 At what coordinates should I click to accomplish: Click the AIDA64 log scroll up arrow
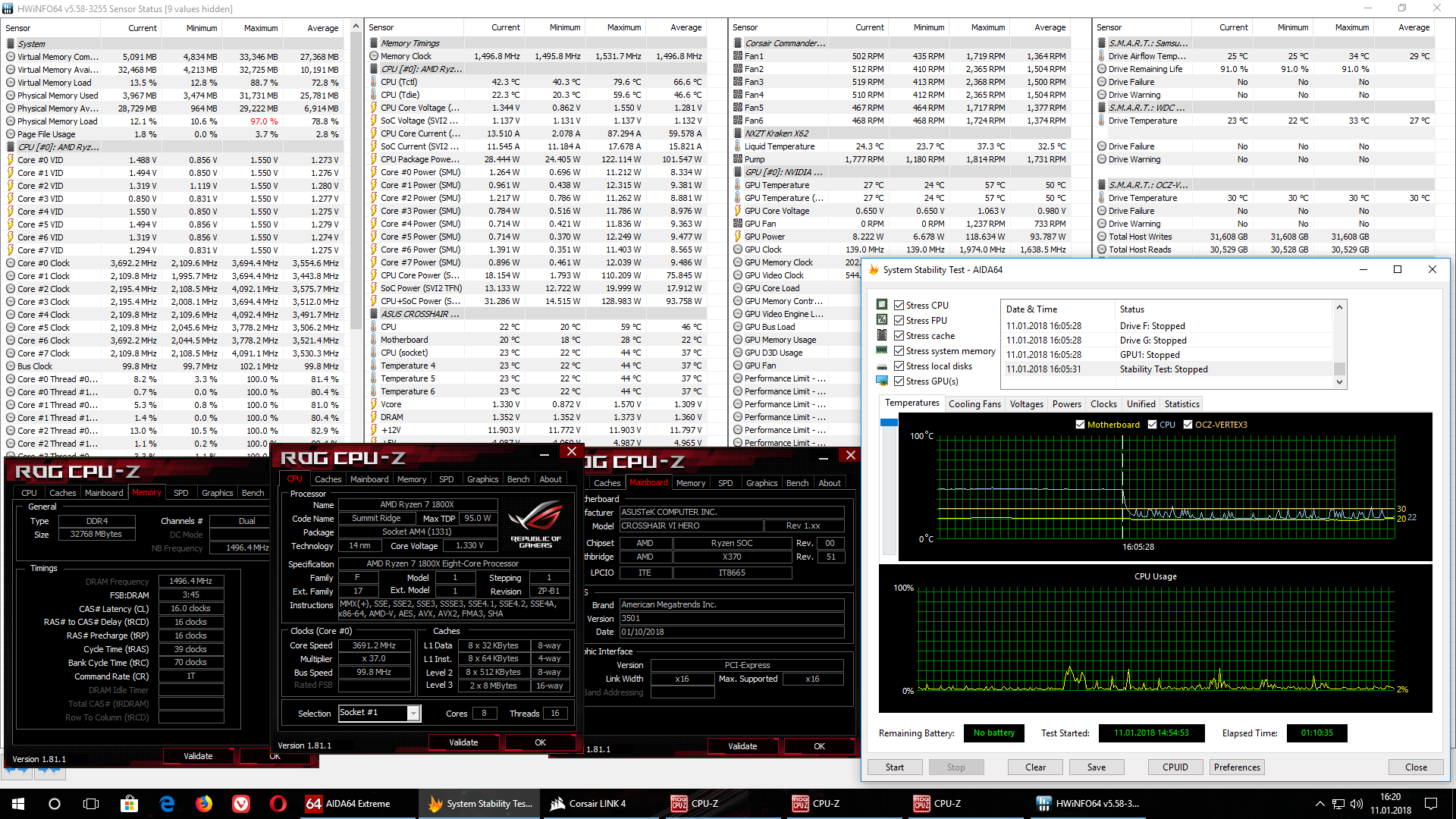[1339, 307]
